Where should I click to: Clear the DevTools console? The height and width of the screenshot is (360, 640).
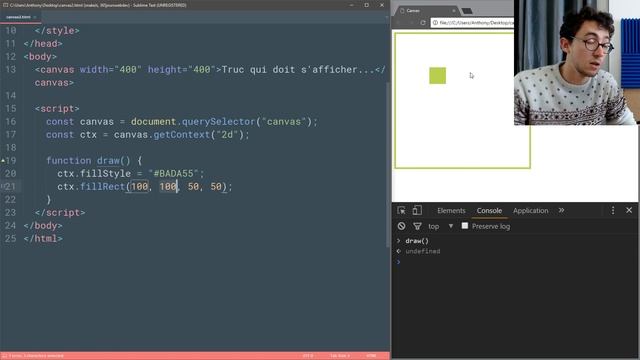(x=402, y=226)
